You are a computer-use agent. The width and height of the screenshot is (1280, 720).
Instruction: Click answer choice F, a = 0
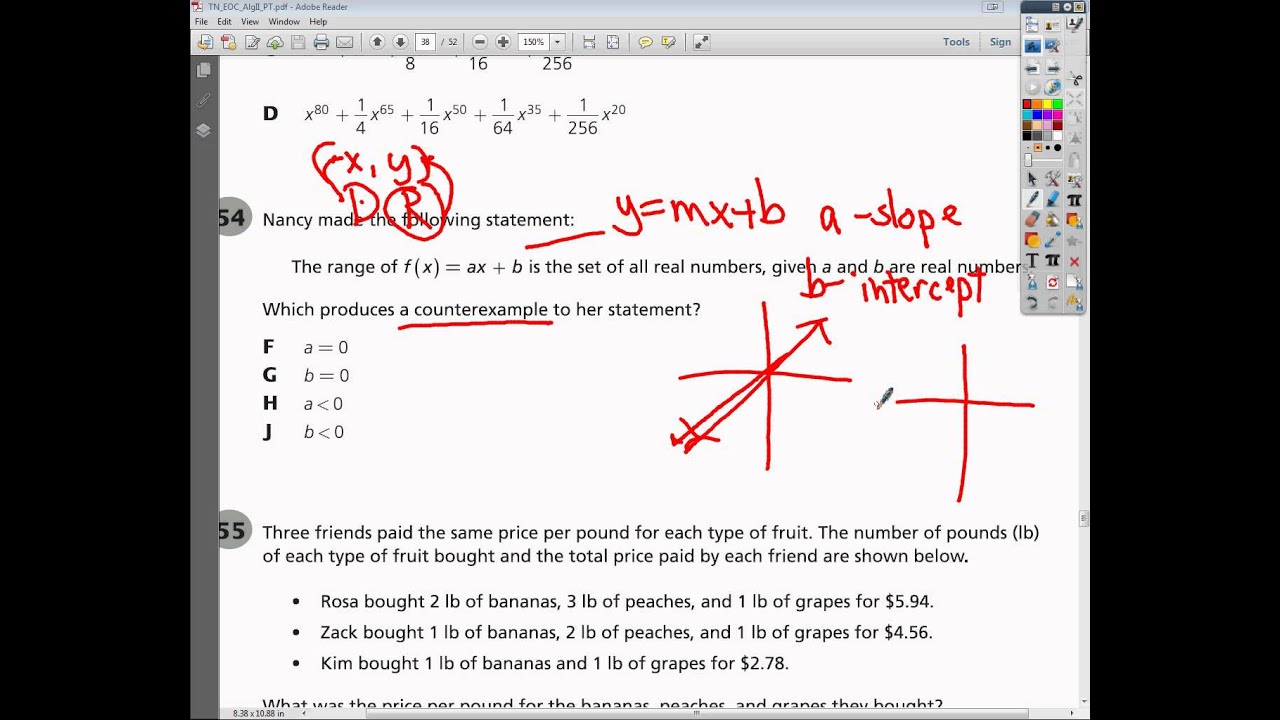click(306, 347)
